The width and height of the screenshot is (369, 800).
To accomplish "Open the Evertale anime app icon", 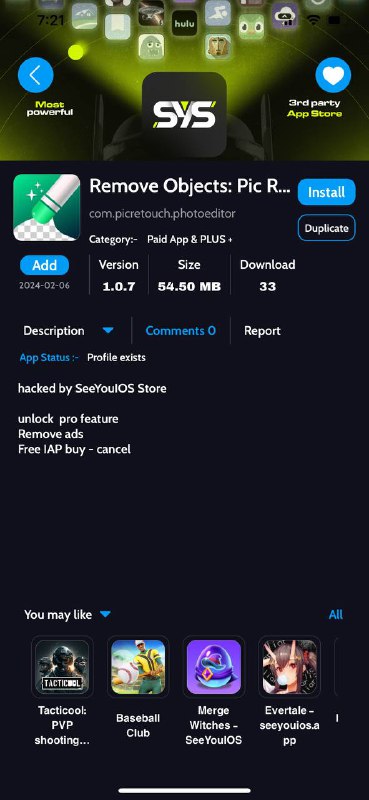I will click(x=289, y=666).
